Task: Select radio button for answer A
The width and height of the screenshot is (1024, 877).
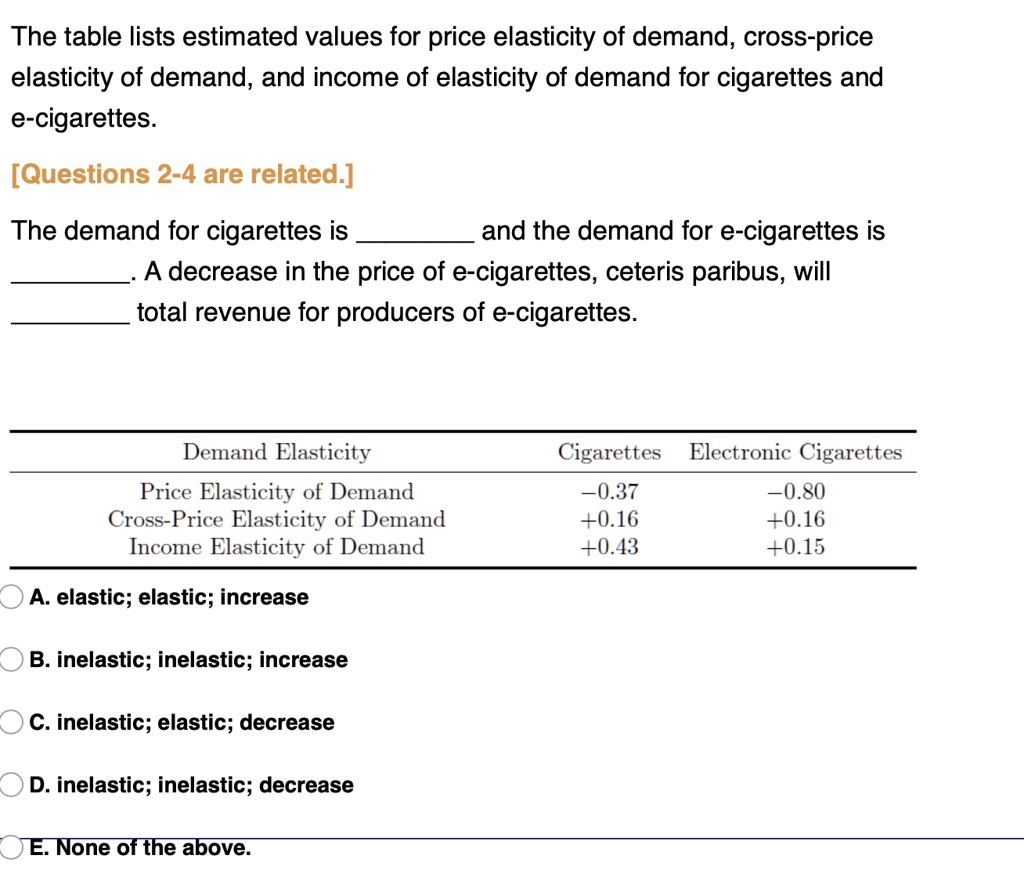Action: point(11,596)
